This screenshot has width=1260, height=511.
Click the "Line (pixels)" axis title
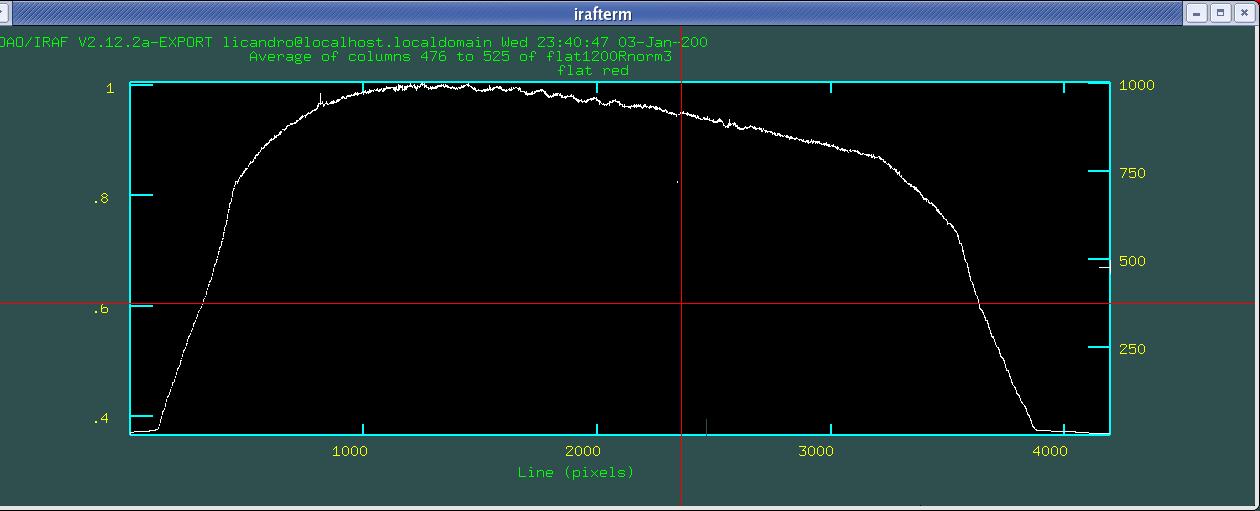point(576,472)
